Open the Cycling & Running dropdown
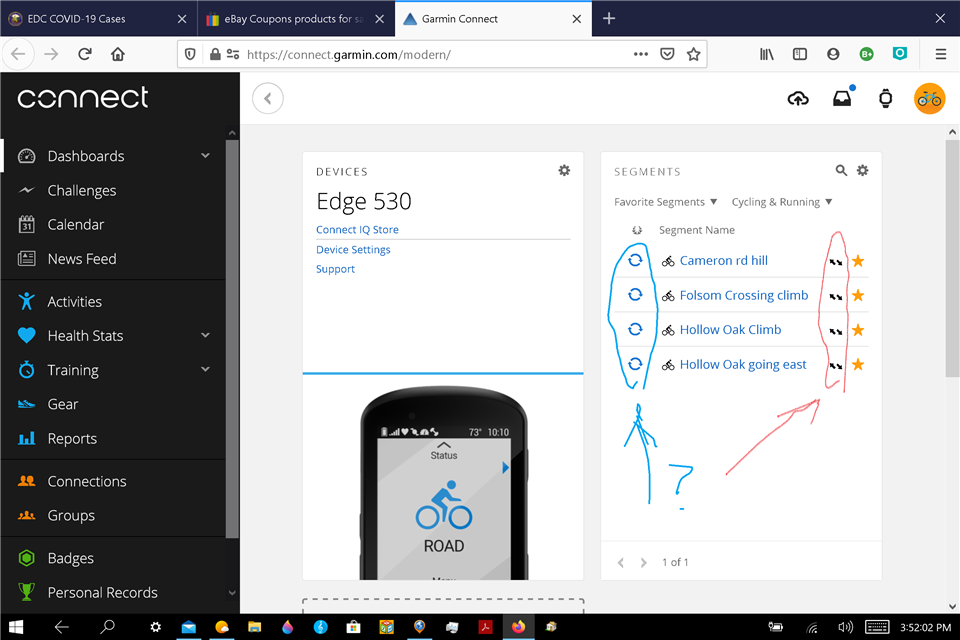The height and width of the screenshot is (640, 960). tap(782, 202)
